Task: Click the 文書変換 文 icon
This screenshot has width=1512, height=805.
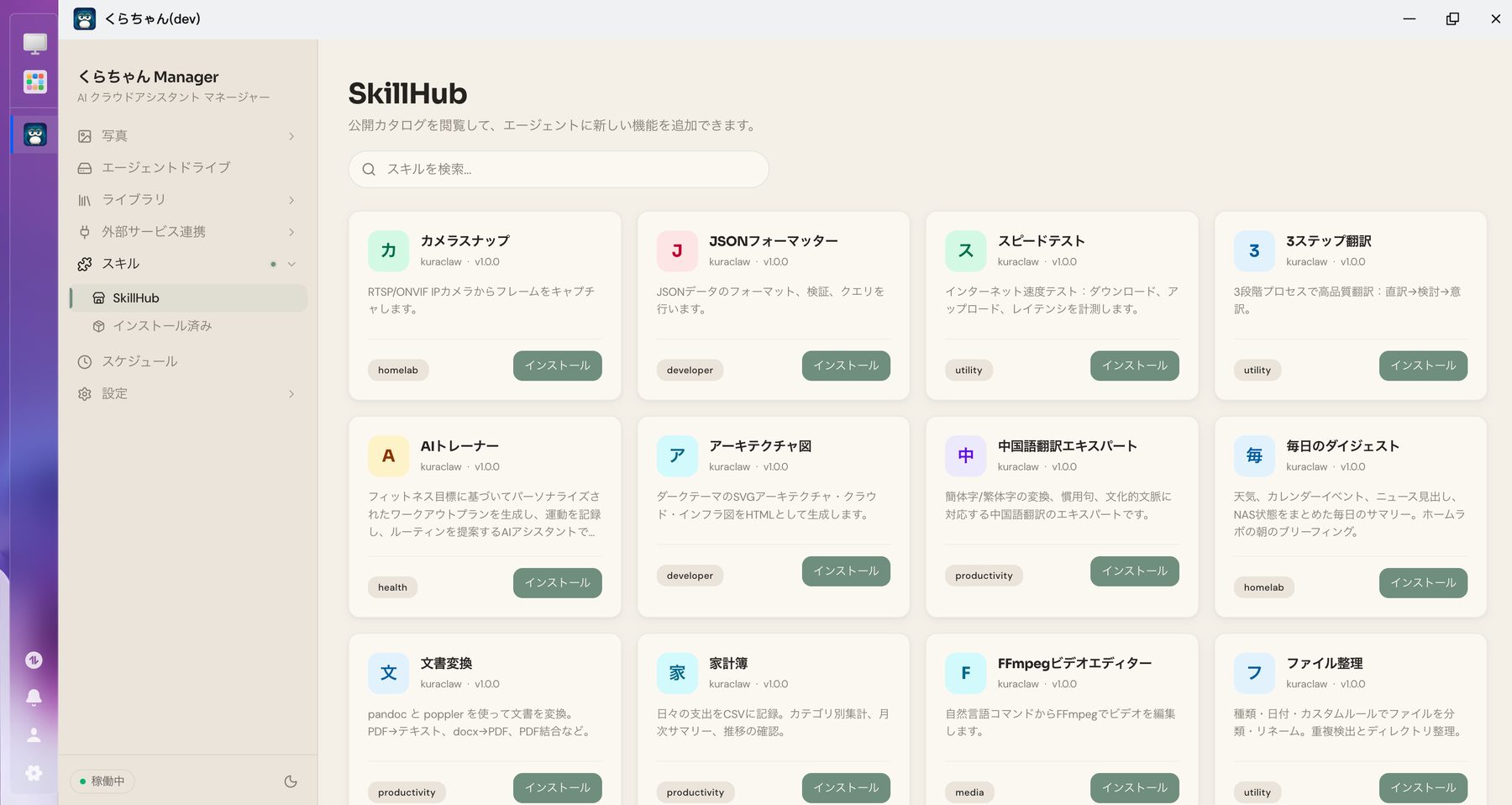Action: (x=388, y=673)
